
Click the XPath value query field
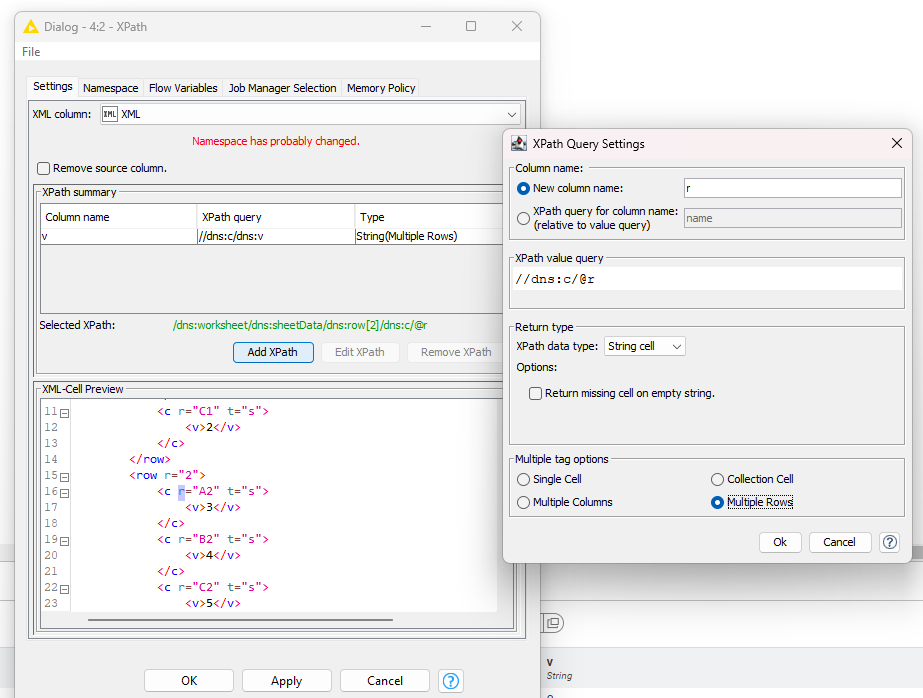point(706,279)
